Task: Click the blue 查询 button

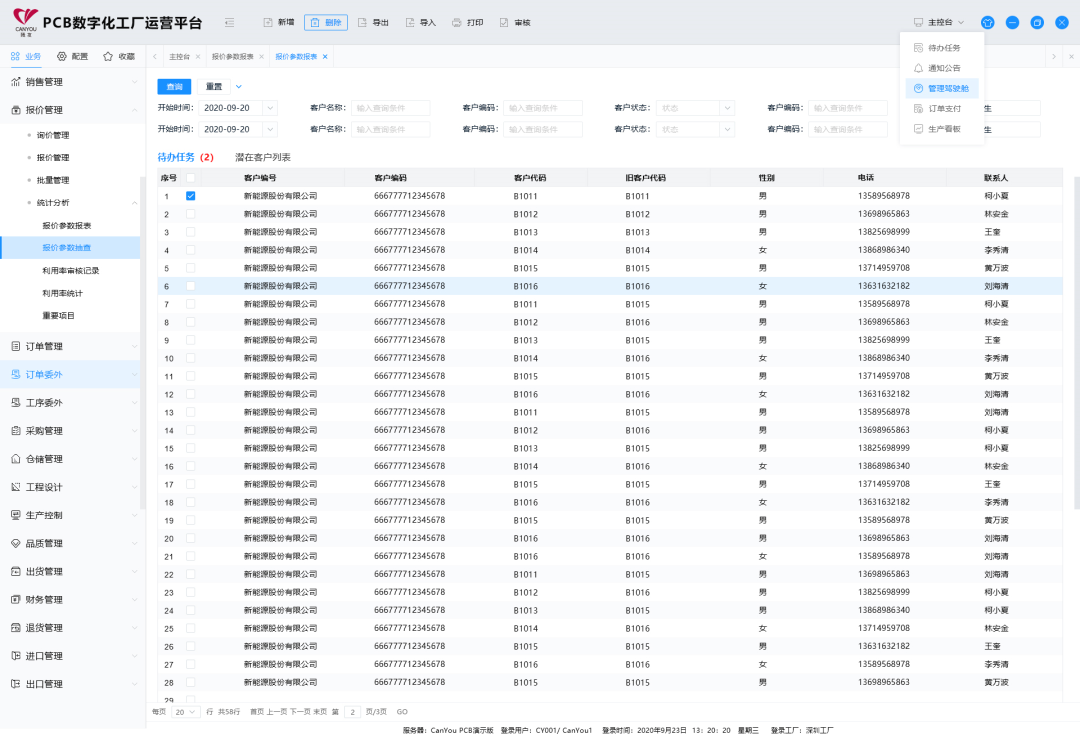Action: click(174, 87)
